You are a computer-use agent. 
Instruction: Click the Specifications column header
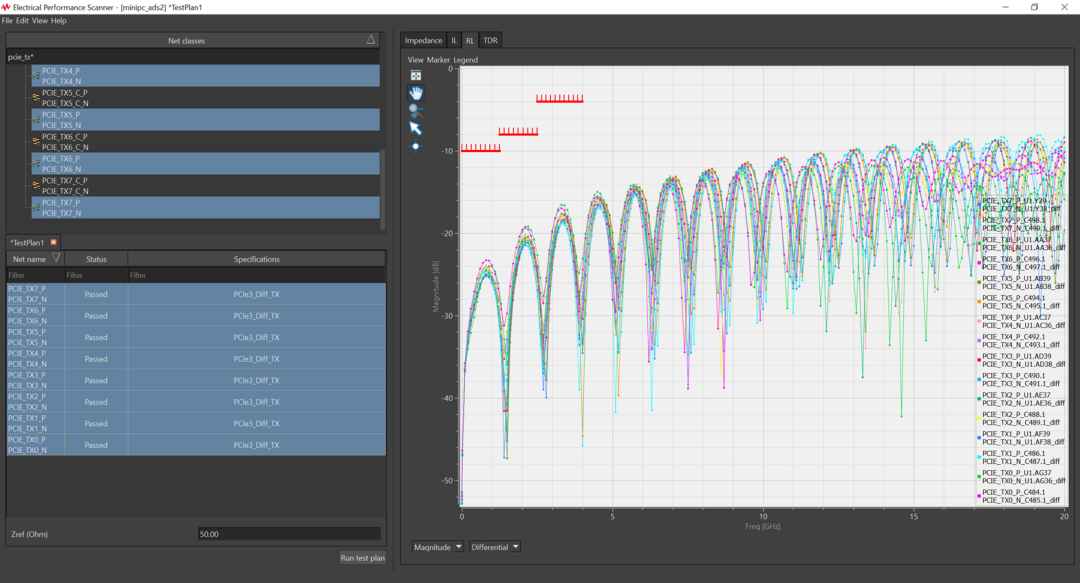click(256, 259)
